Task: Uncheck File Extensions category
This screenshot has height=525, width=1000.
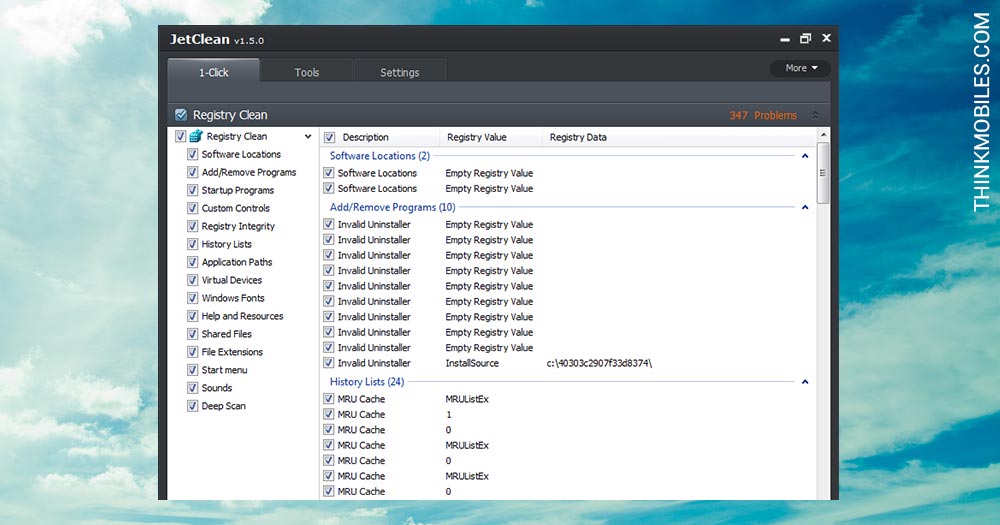Action: point(192,351)
